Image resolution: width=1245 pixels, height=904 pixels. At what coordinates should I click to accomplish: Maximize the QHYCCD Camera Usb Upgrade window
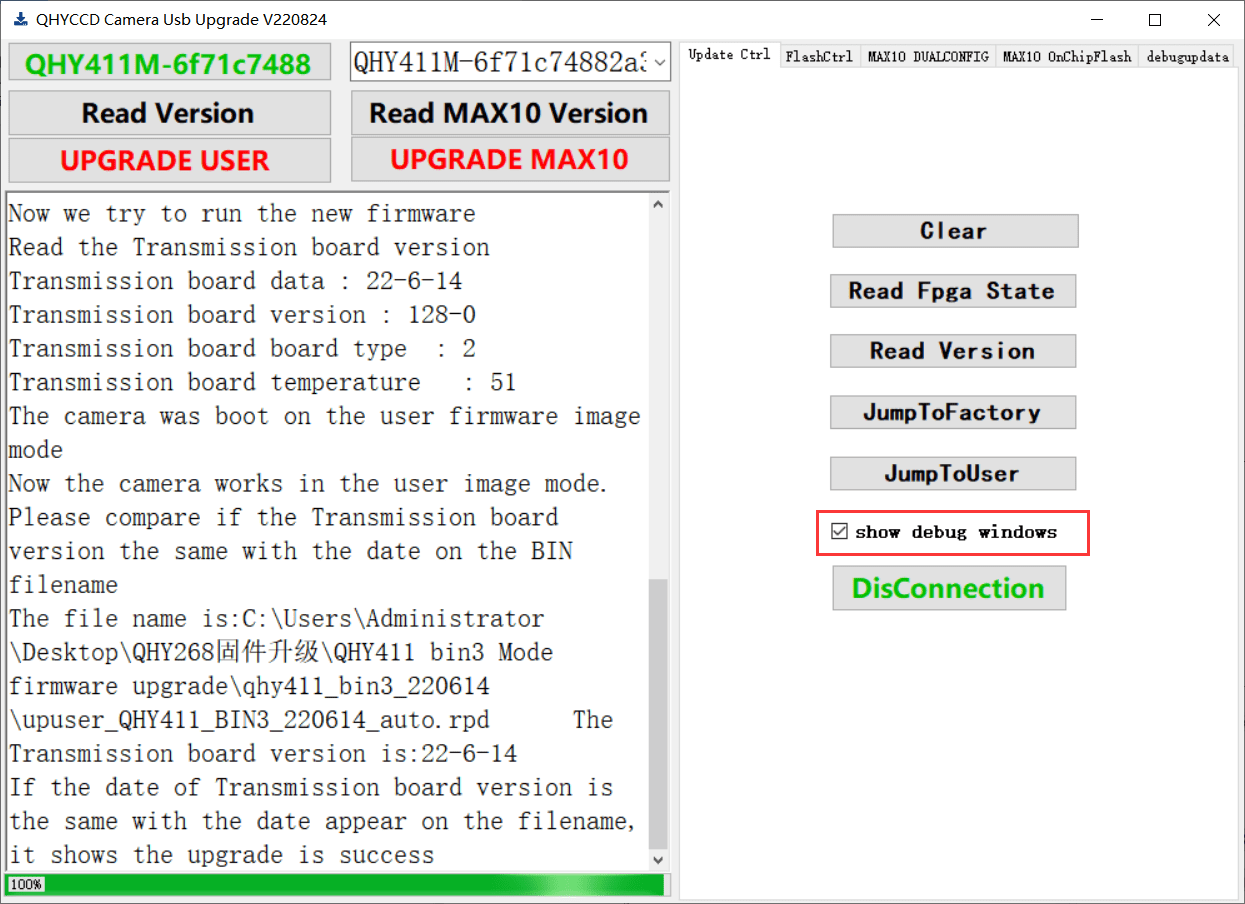pyautogui.click(x=1155, y=20)
